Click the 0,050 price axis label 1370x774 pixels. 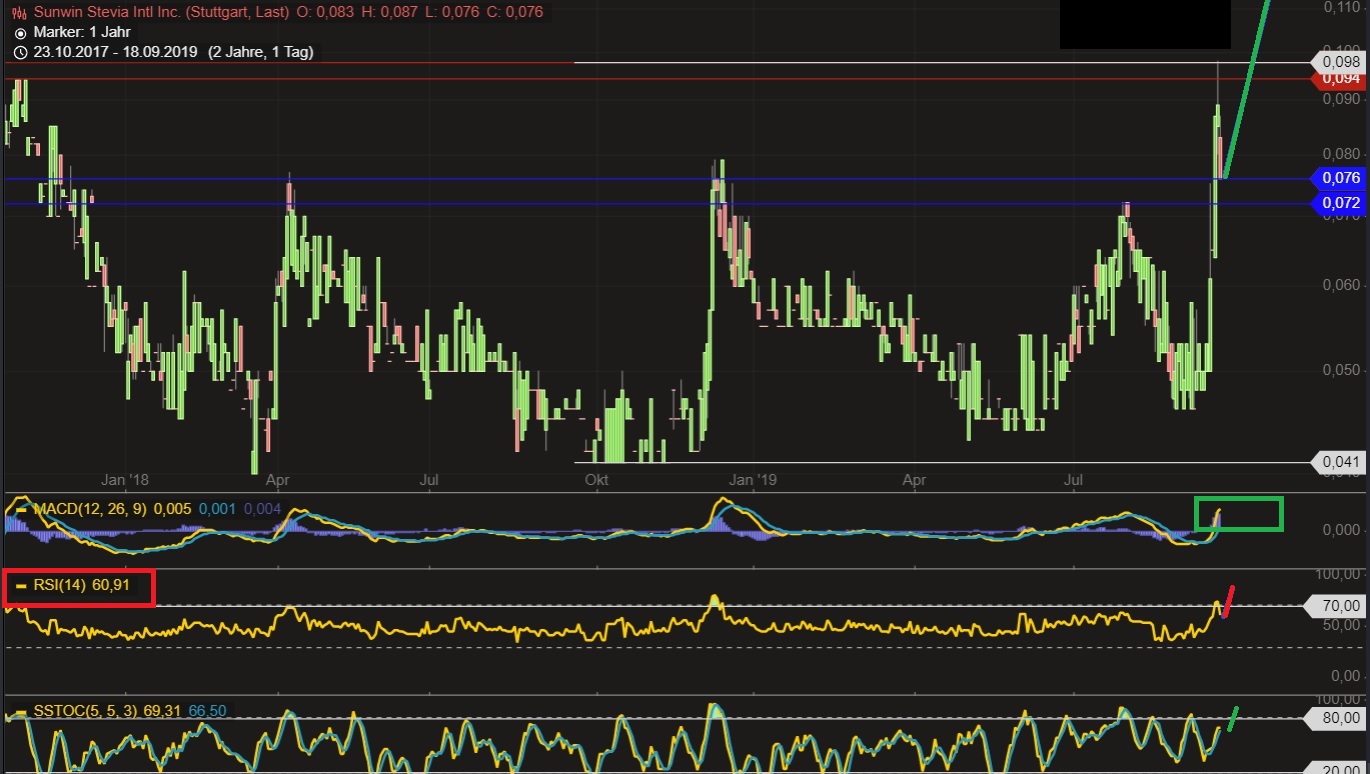1342,370
